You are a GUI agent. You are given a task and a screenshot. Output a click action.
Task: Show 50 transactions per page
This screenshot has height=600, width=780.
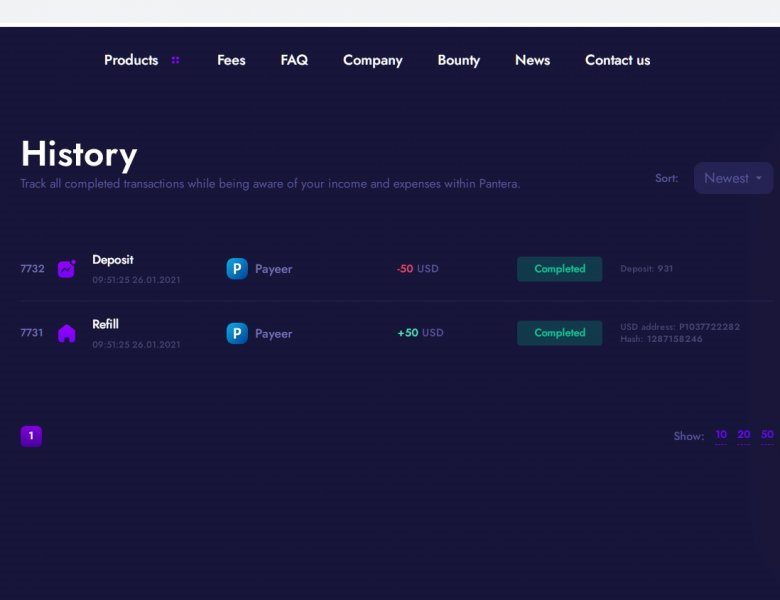click(767, 435)
